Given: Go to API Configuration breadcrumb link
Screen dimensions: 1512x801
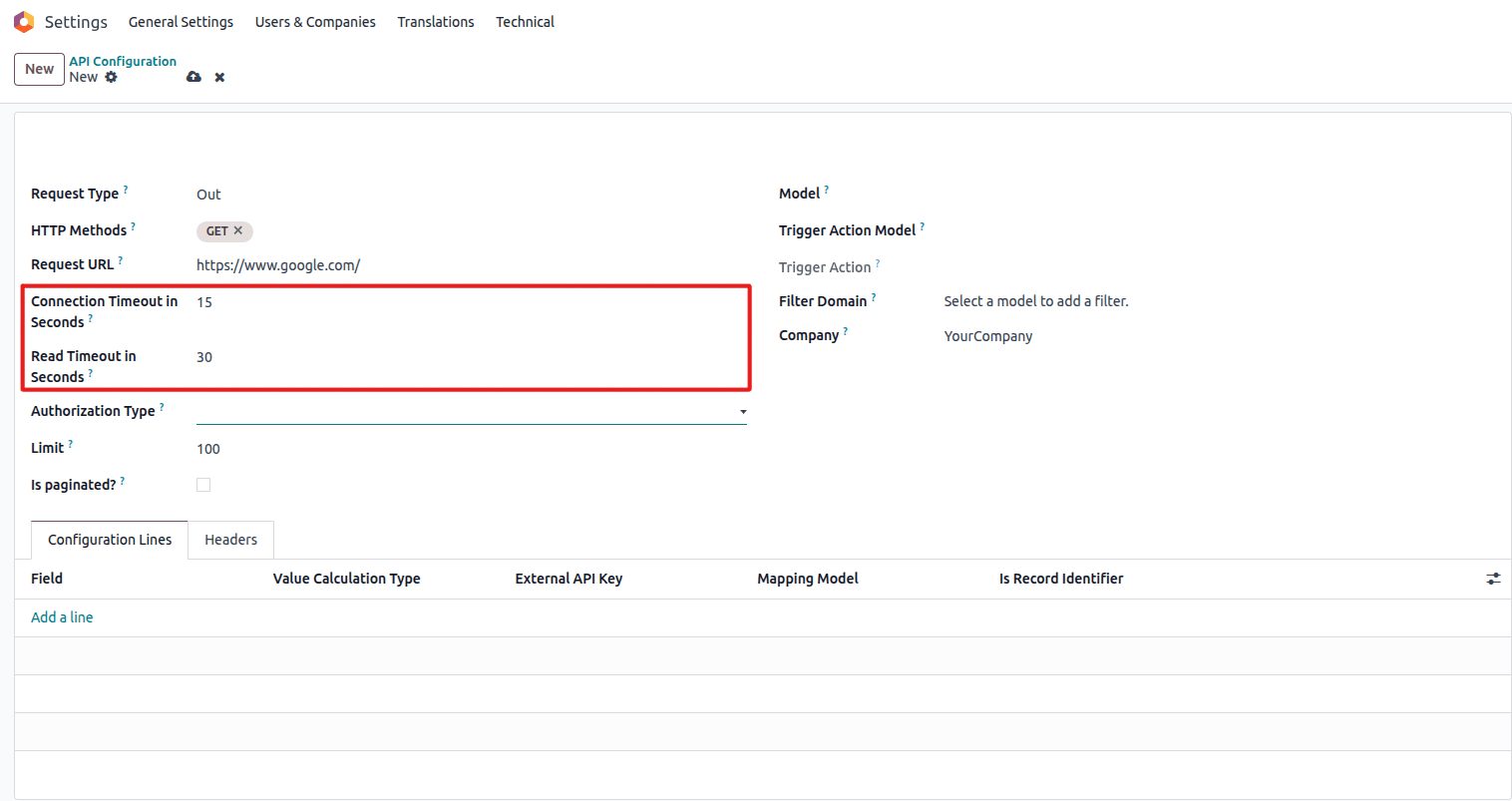Looking at the screenshot, I should (123, 61).
